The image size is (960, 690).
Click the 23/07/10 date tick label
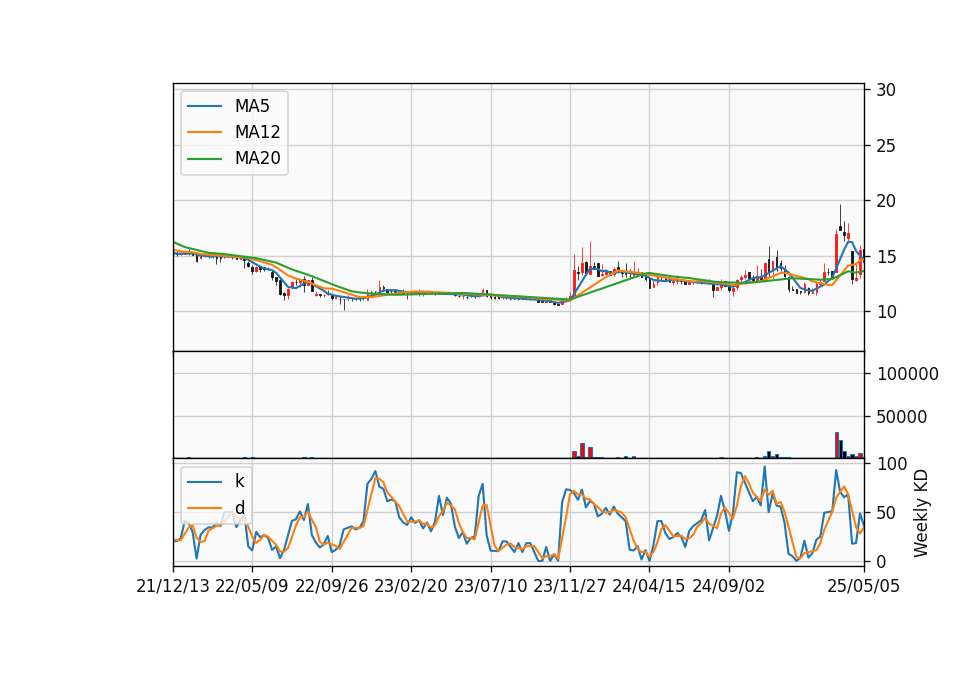490,586
